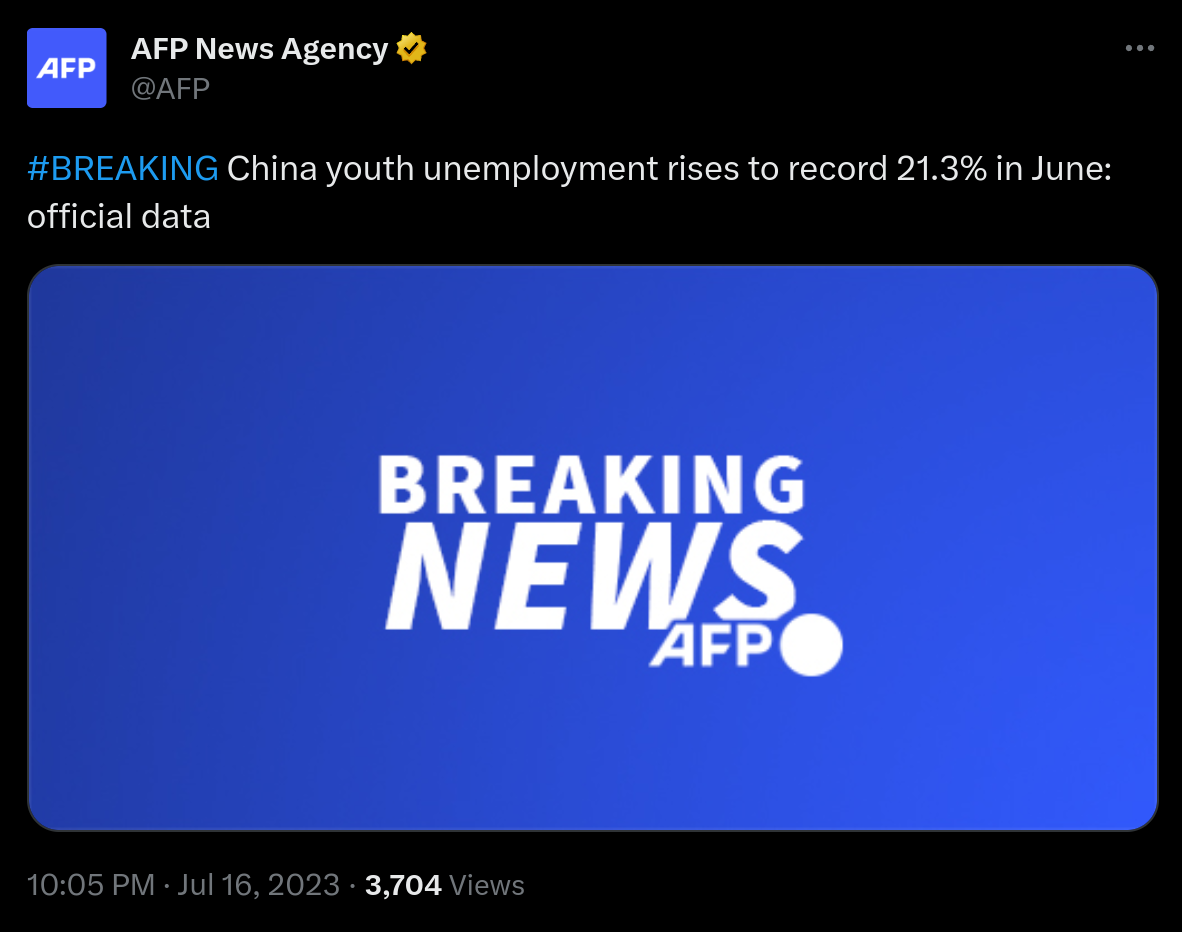Click the 3,704 view count number
Image resolution: width=1182 pixels, height=932 pixels.
403,885
